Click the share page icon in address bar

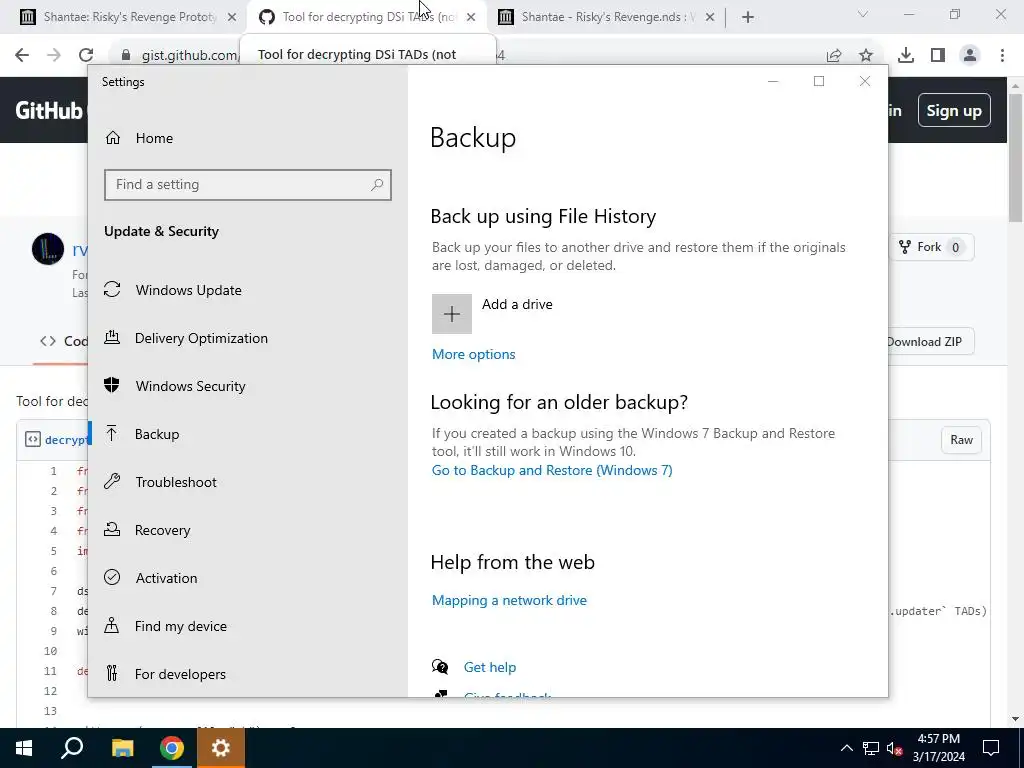tap(834, 56)
